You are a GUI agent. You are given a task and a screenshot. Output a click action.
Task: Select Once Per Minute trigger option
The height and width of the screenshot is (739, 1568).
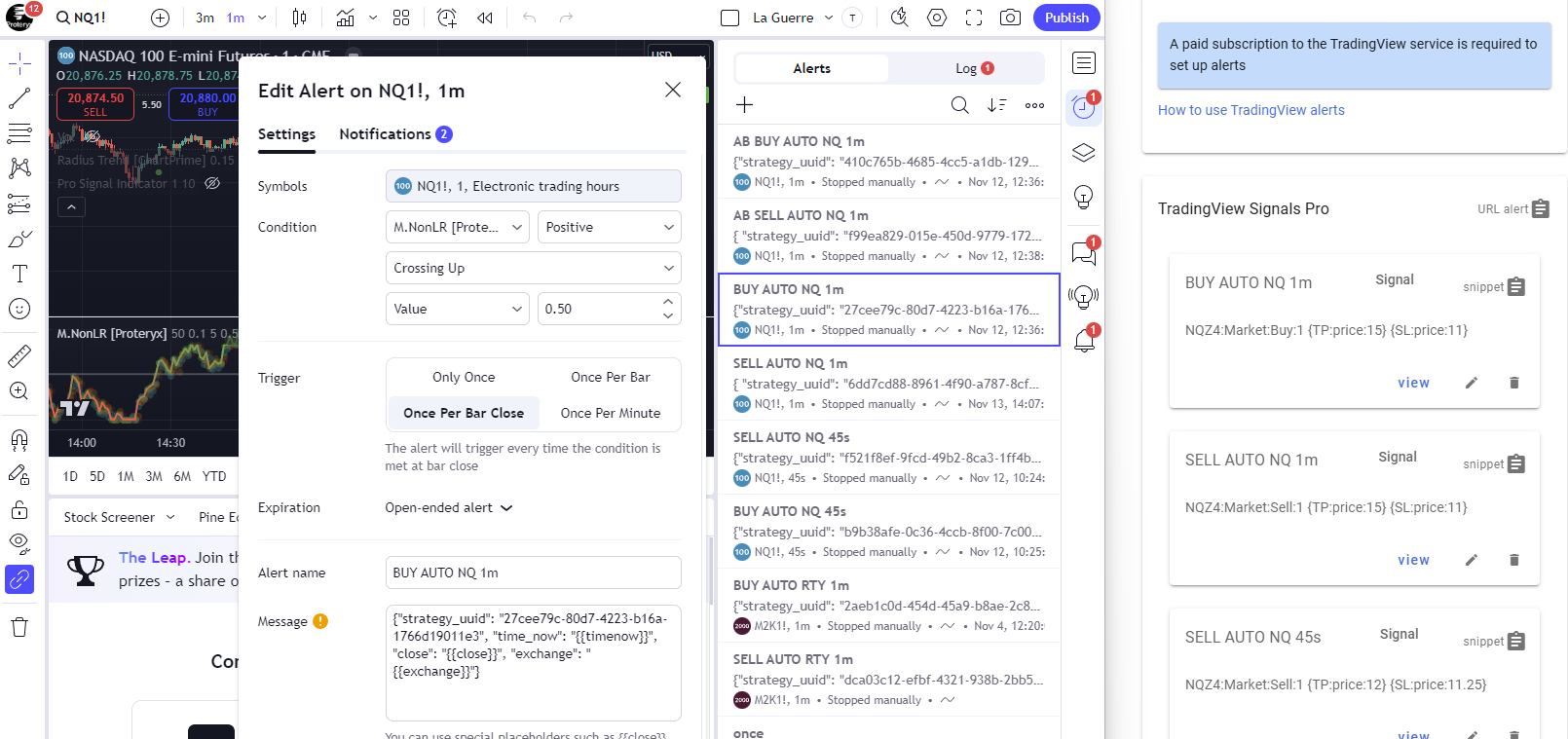pyautogui.click(x=611, y=413)
